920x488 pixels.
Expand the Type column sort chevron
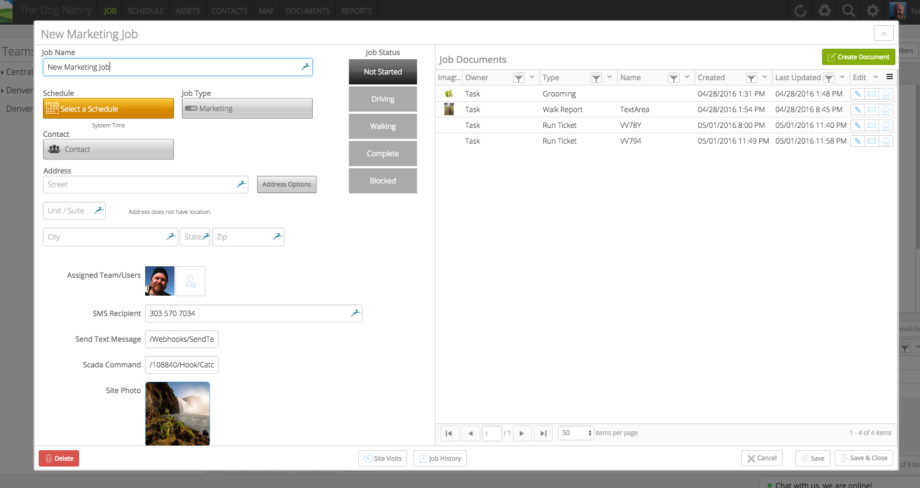pyautogui.click(x=610, y=77)
